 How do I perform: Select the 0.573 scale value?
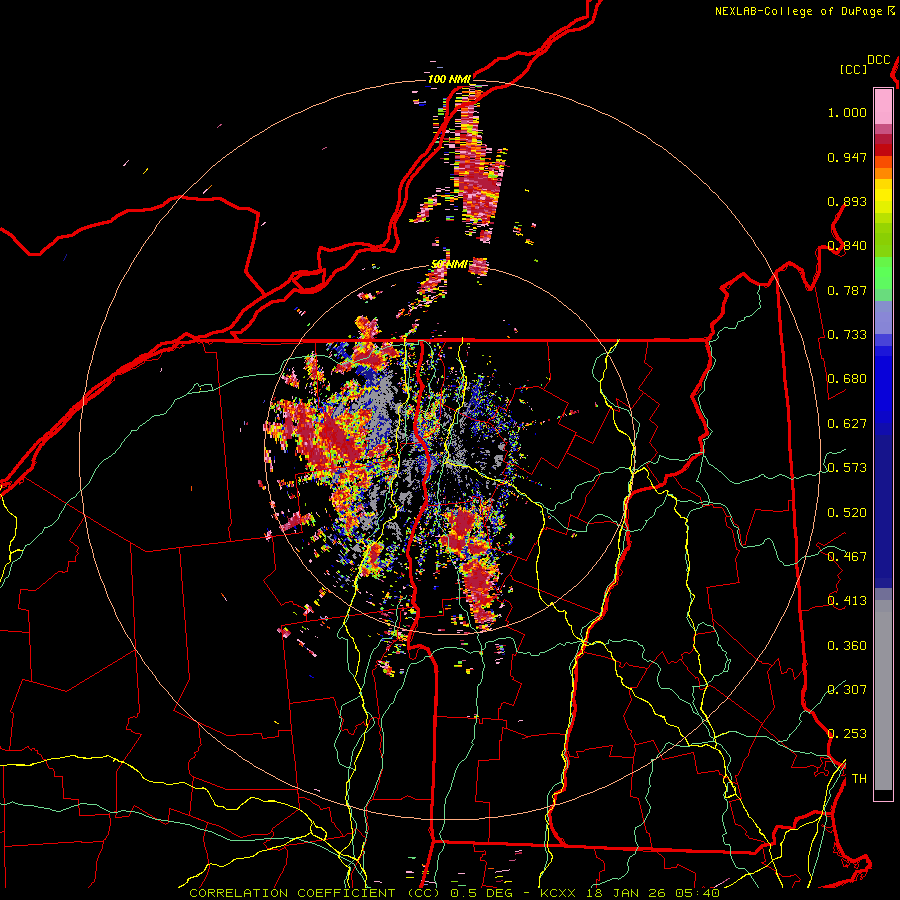[847, 468]
